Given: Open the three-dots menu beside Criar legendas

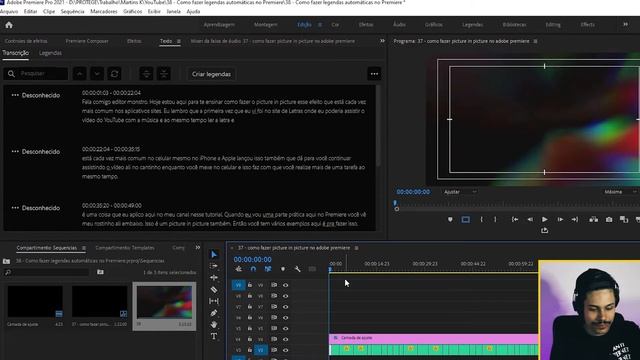Looking at the screenshot, I should (374, 74).
